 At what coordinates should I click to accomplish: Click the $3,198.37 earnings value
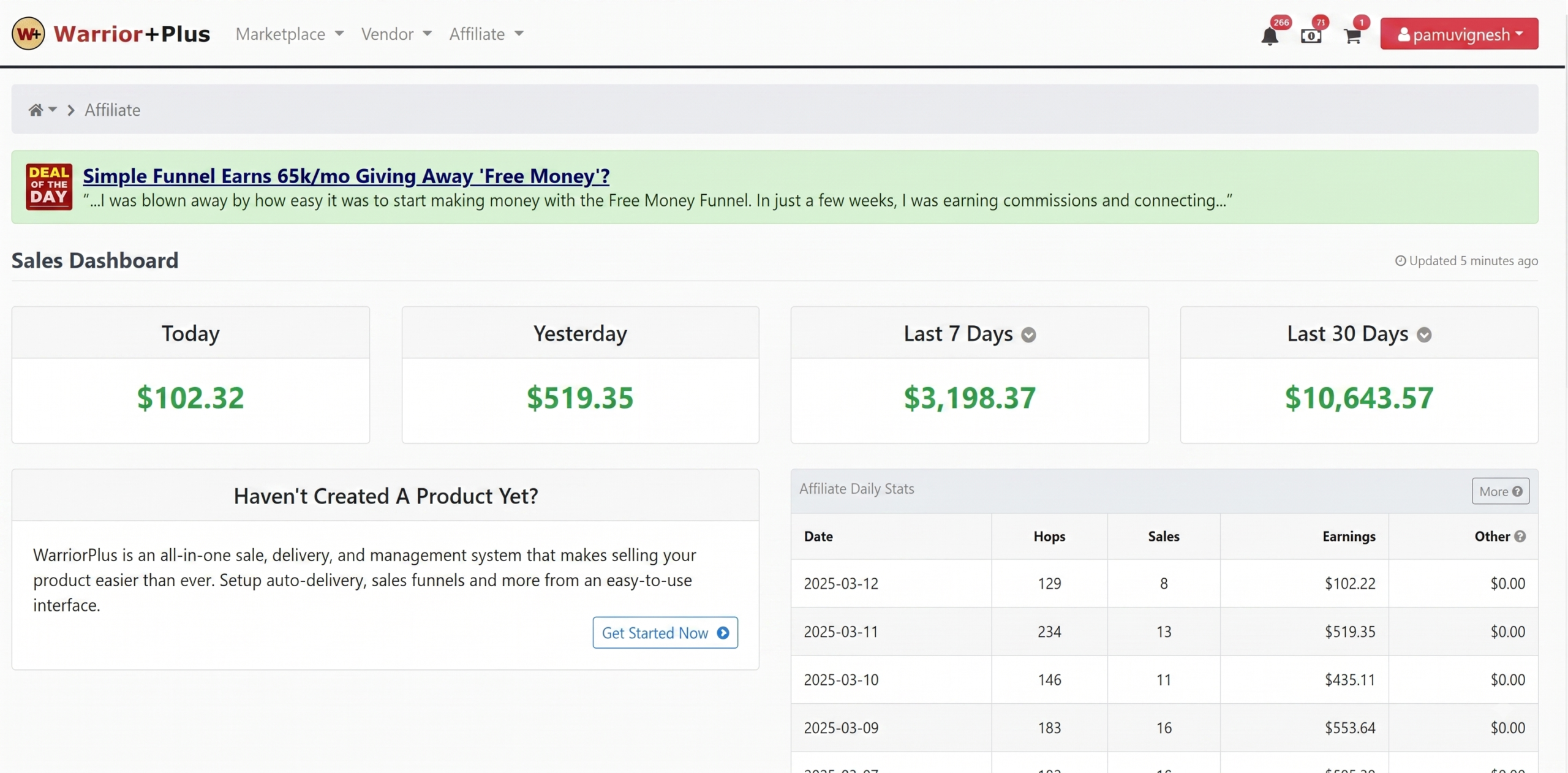tap(970, 398)
